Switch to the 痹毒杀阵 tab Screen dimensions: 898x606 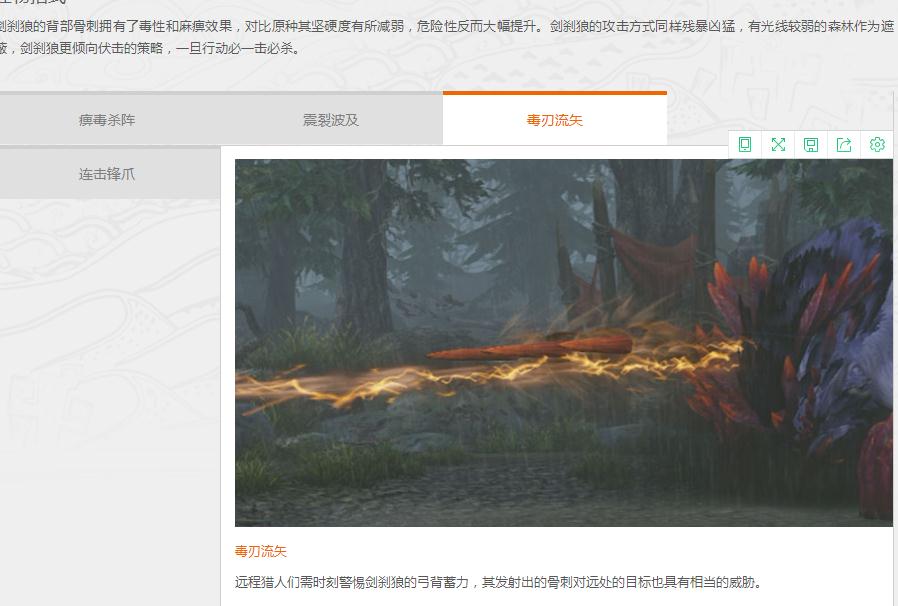pyautogui.click(x=107, y=120)
